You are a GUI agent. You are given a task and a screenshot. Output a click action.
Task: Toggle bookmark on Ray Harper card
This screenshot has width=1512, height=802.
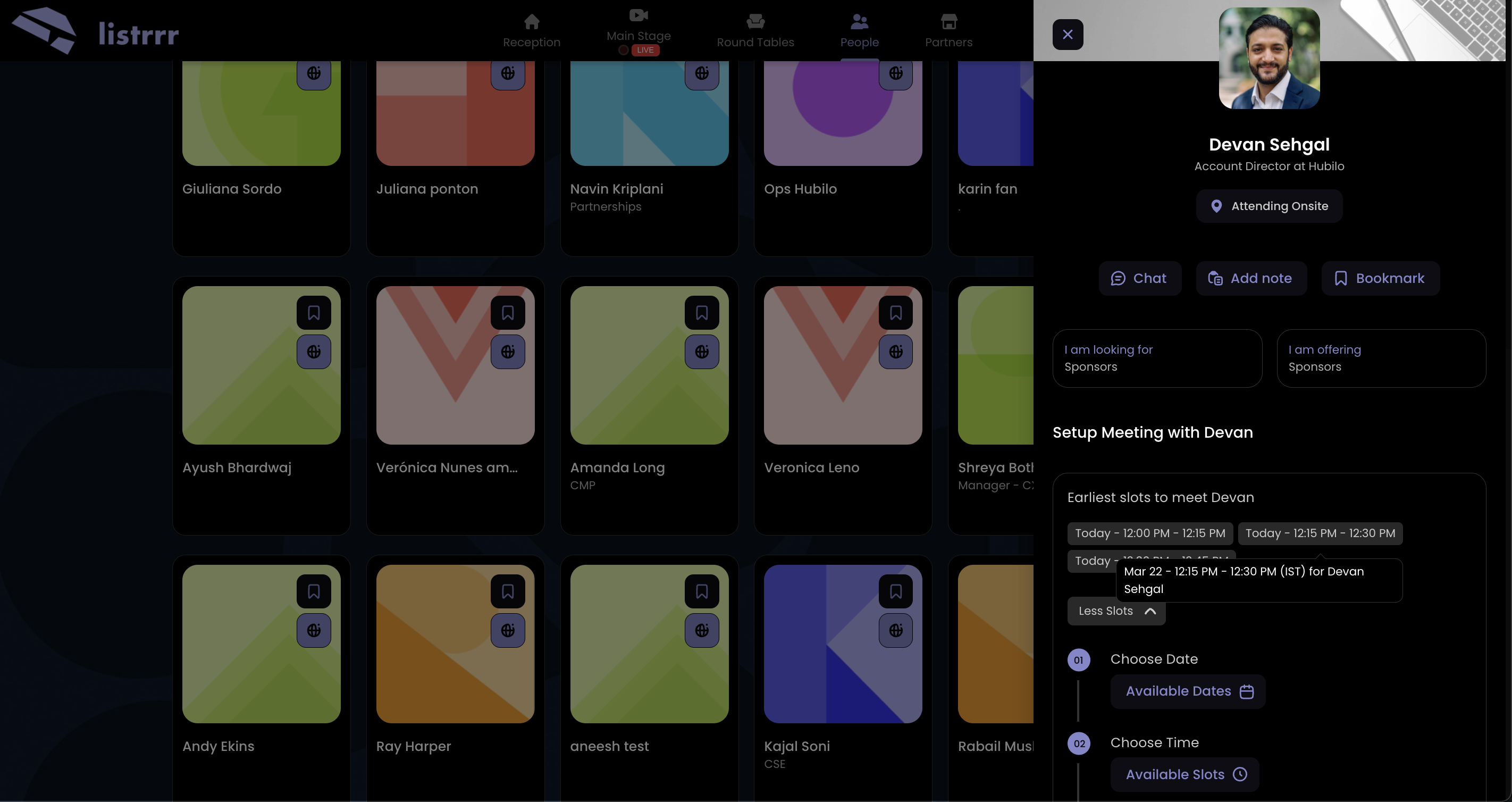(508, 592)
